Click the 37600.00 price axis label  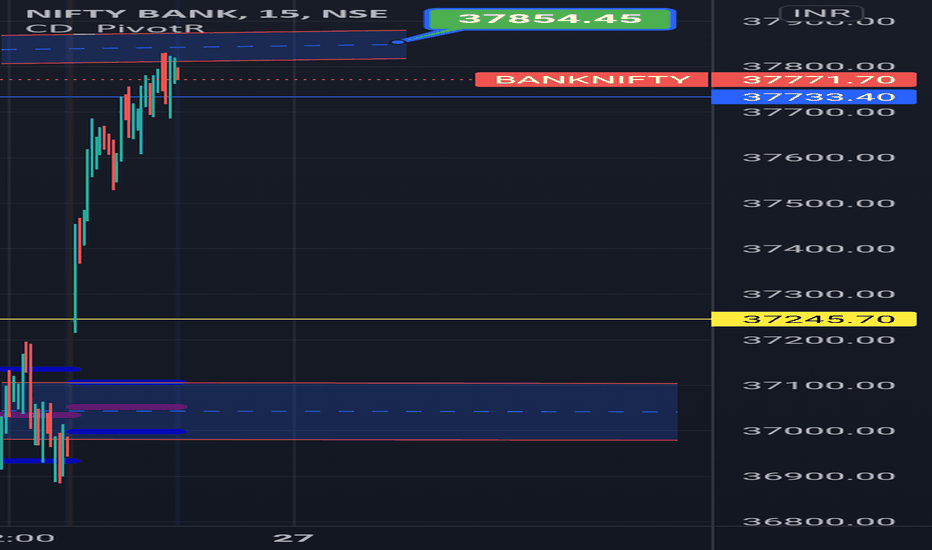click(x=818, y=158)
